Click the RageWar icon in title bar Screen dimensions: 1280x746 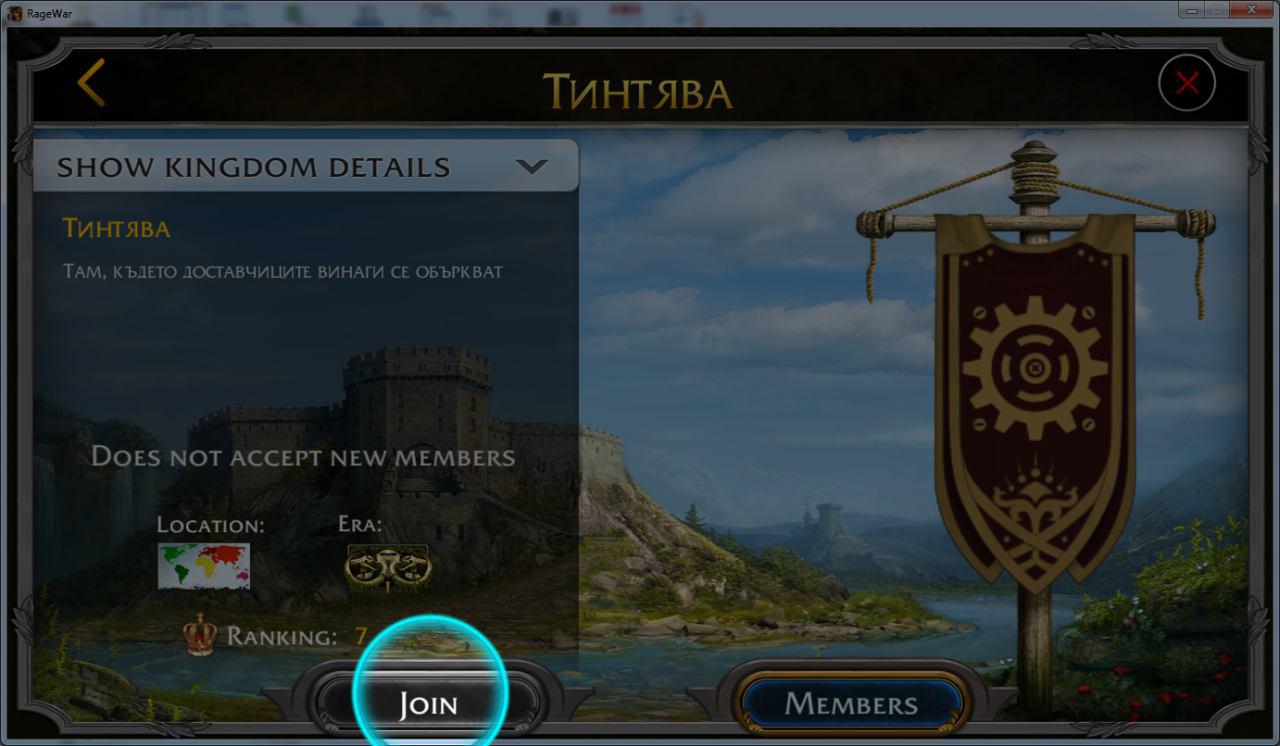coord(15,13)
